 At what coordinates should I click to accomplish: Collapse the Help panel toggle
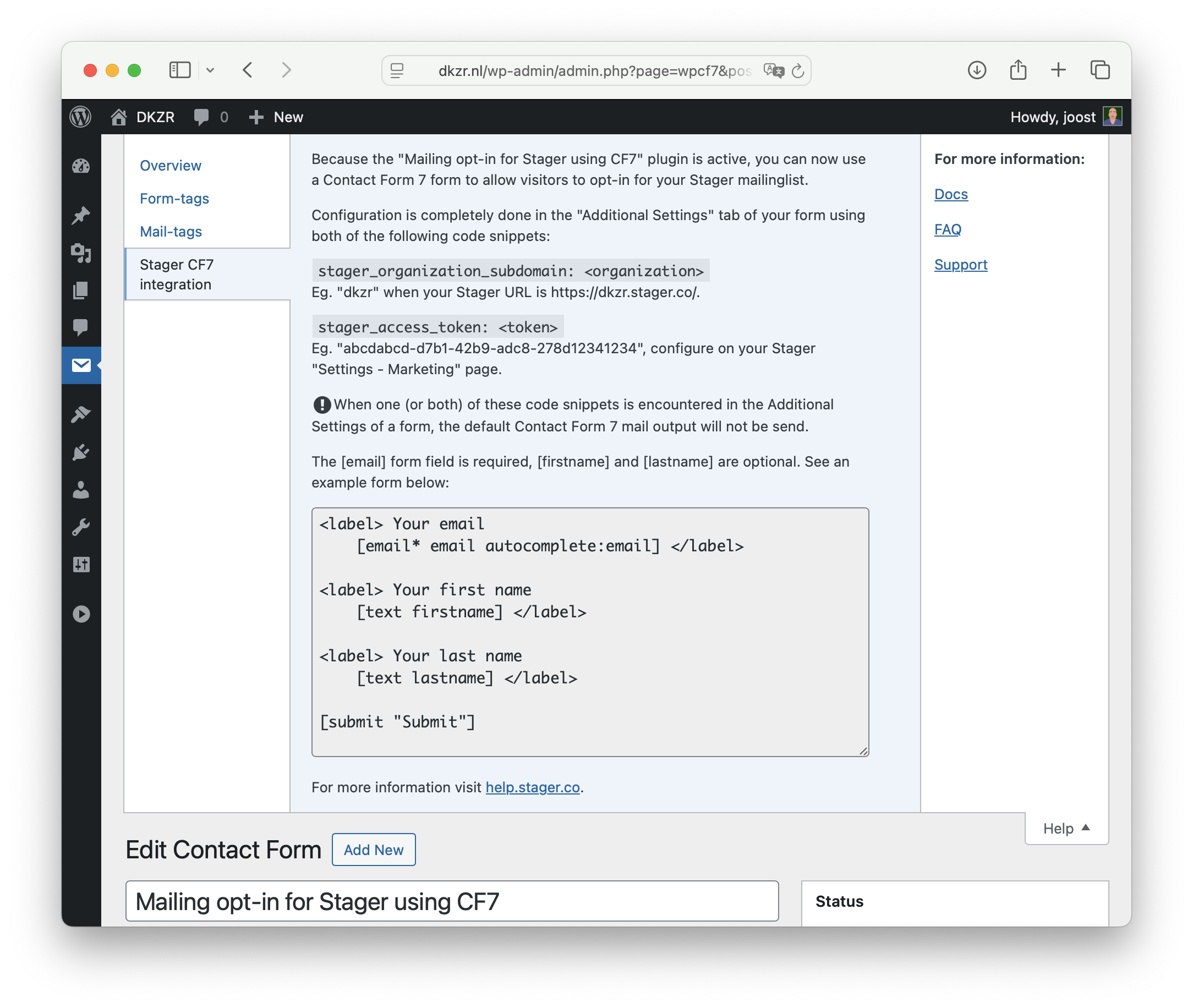click(x=1066, y=828)
